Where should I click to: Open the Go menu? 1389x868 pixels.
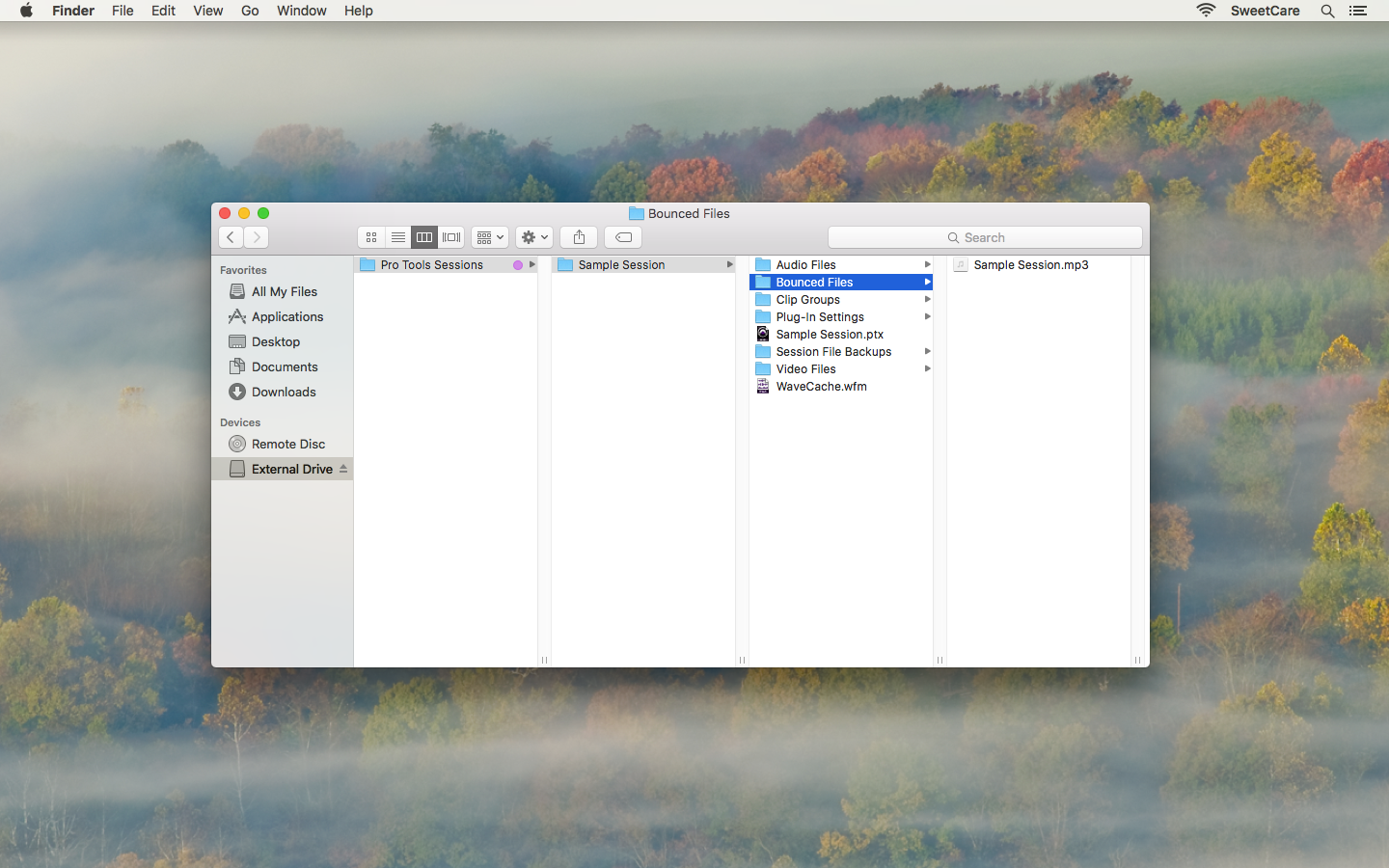click(250, 11)
